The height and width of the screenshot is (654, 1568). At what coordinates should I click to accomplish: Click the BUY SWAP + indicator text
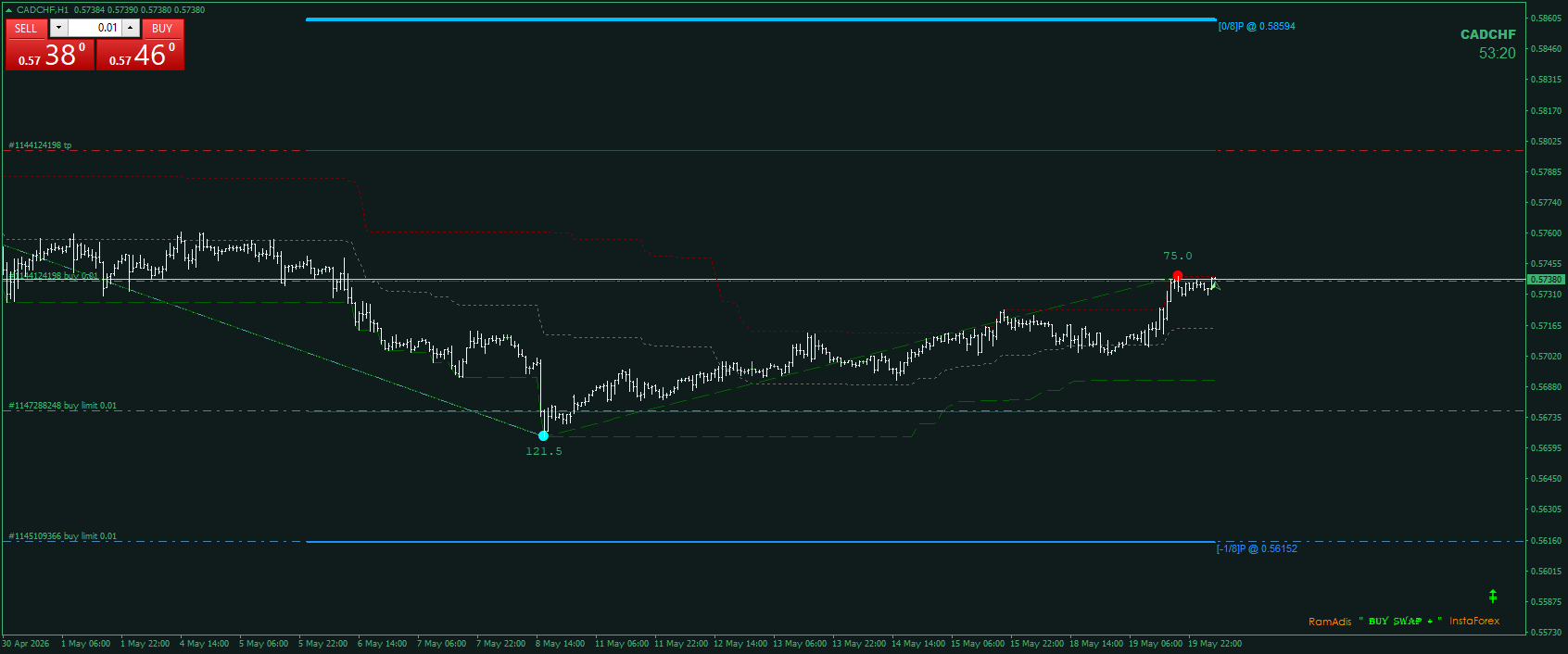pyautogui.click(x=1400, y=621)
